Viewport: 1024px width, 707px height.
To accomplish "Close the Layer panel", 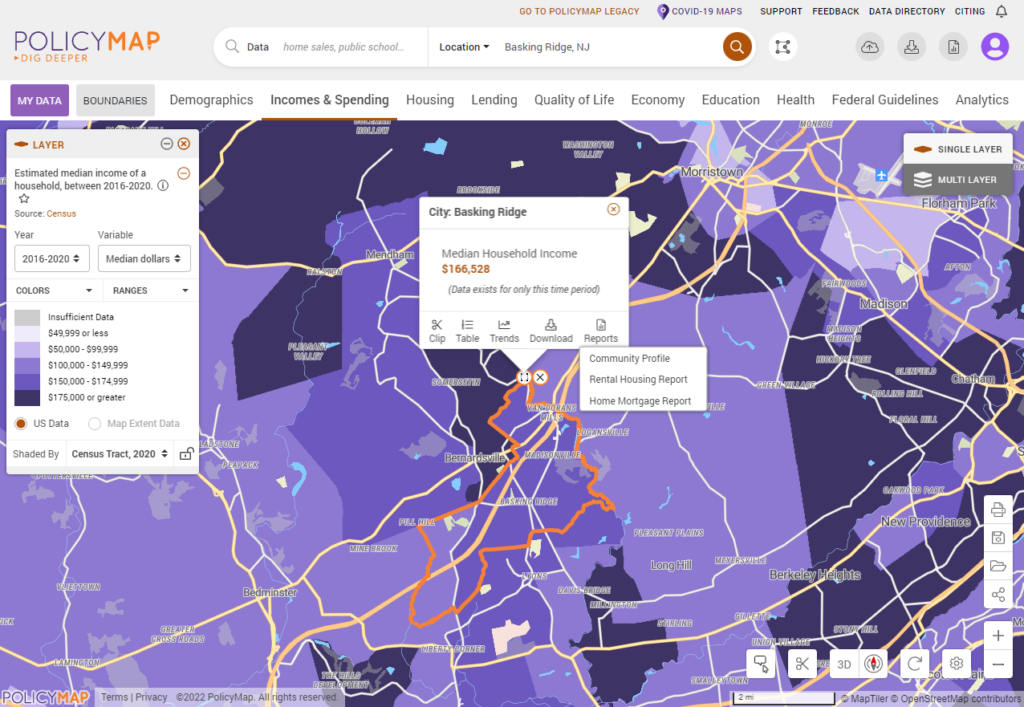I will point(184,144).
